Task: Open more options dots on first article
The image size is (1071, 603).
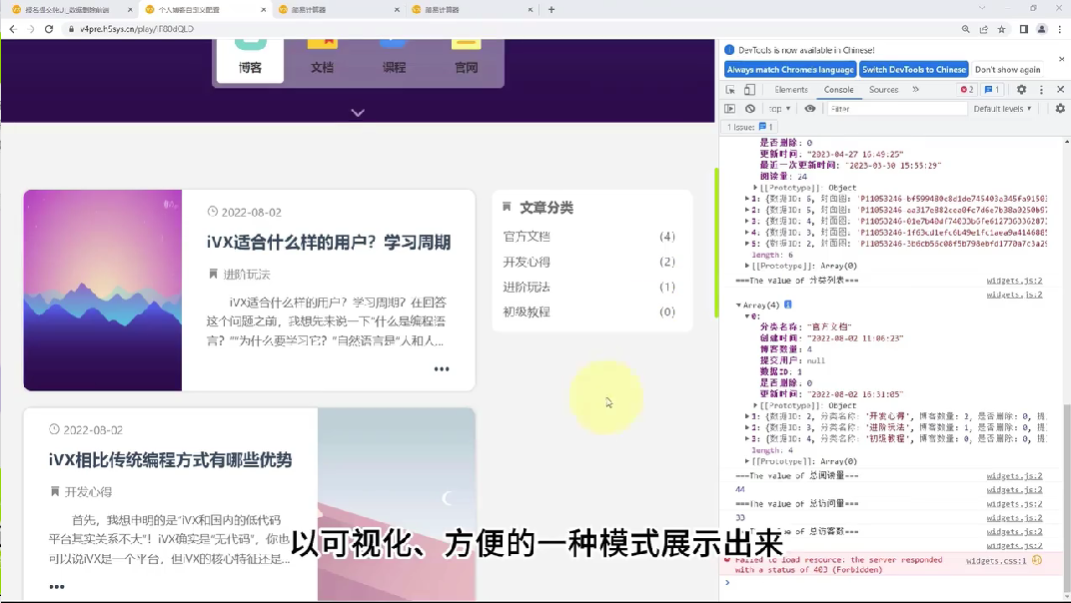Action: (x=442, y=369)
